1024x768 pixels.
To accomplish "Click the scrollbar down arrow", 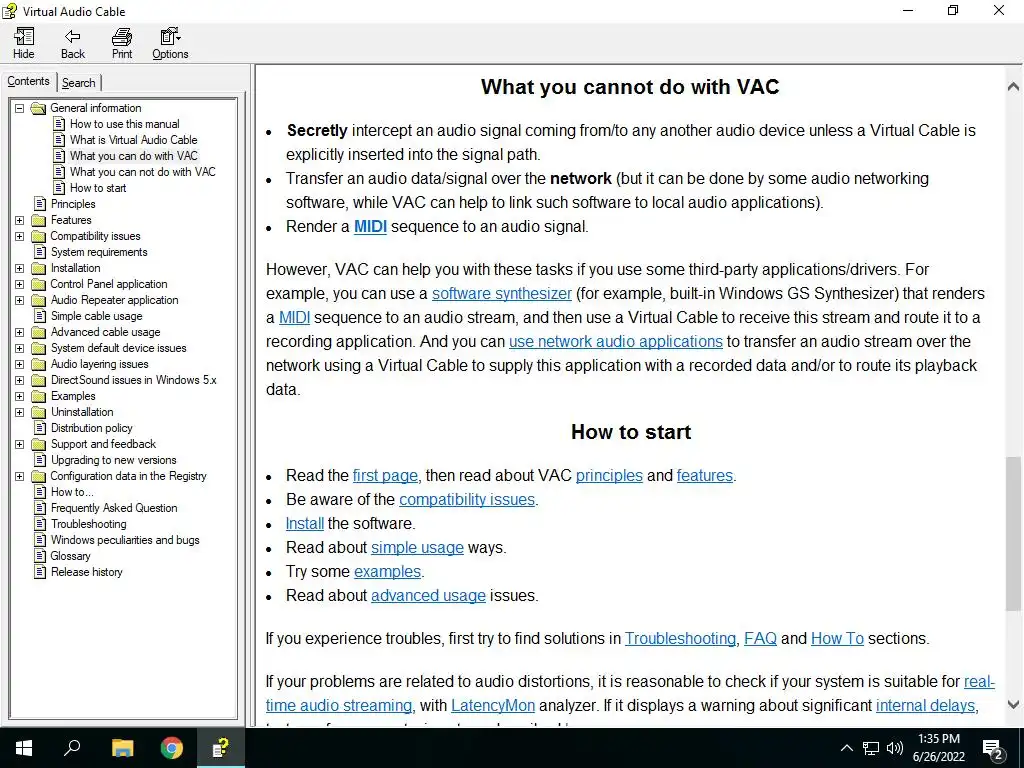I will 1013,705.
